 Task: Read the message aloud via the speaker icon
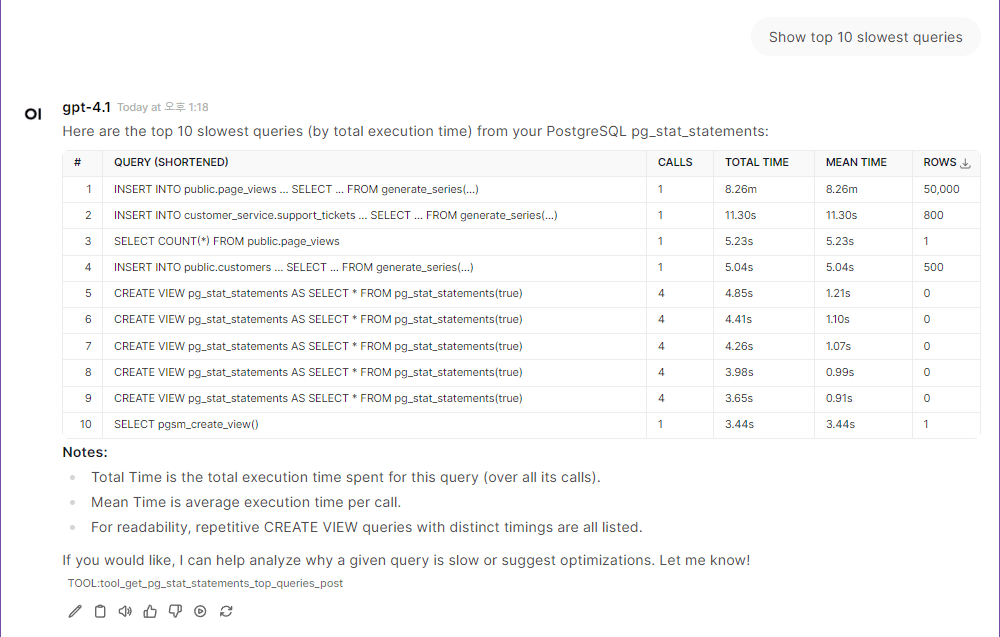[125, 610]
